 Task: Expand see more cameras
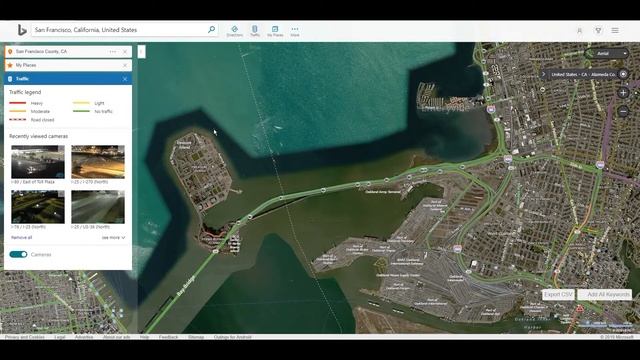point(113,238)
